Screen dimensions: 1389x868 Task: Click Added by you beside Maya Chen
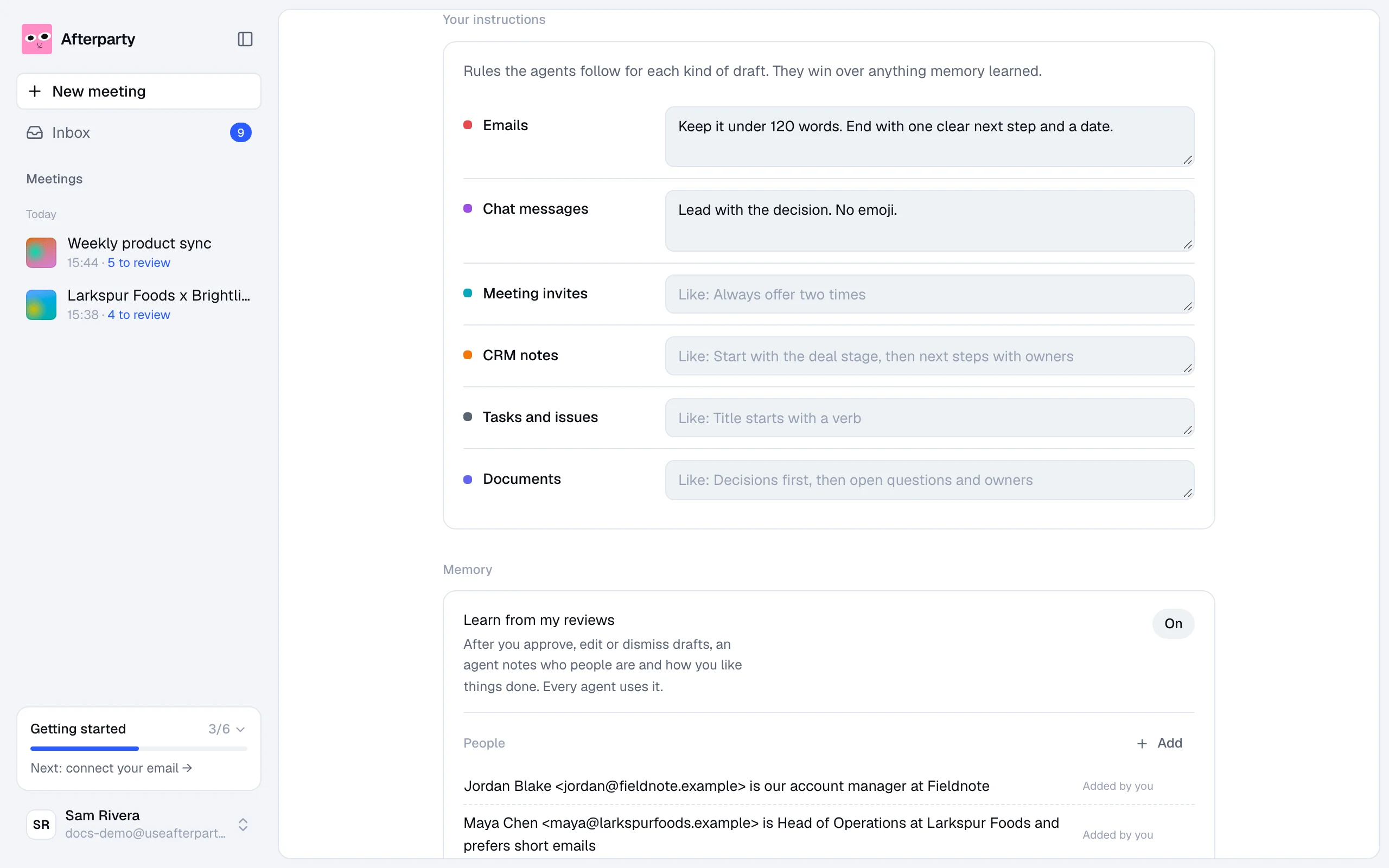tap(1118, 835)
